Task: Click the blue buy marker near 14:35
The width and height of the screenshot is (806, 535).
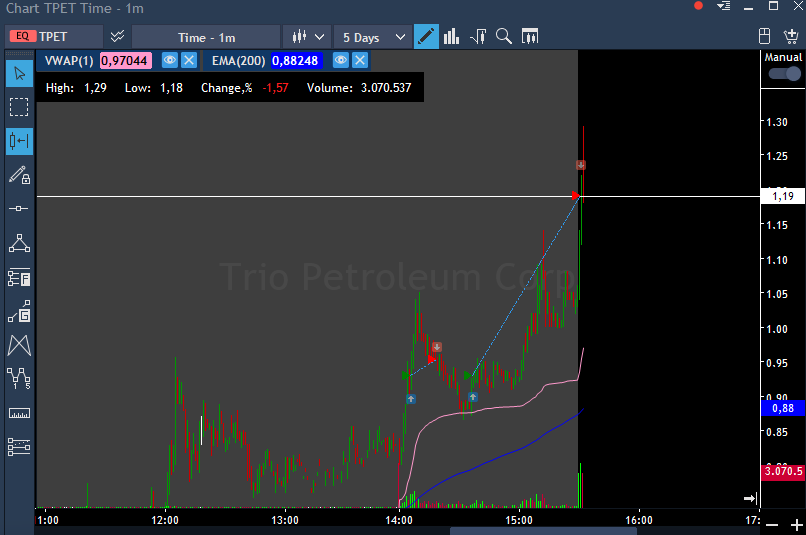Action: coord(473,397)
